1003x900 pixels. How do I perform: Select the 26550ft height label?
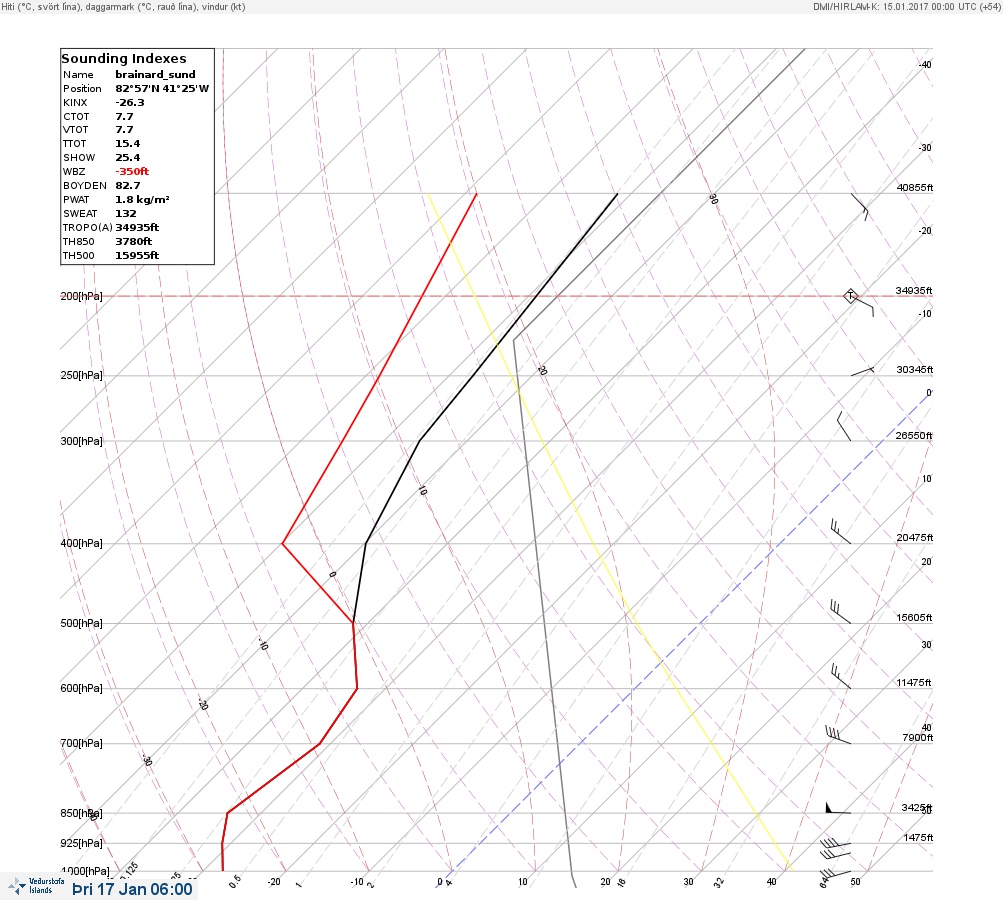[x=913, y=436]
